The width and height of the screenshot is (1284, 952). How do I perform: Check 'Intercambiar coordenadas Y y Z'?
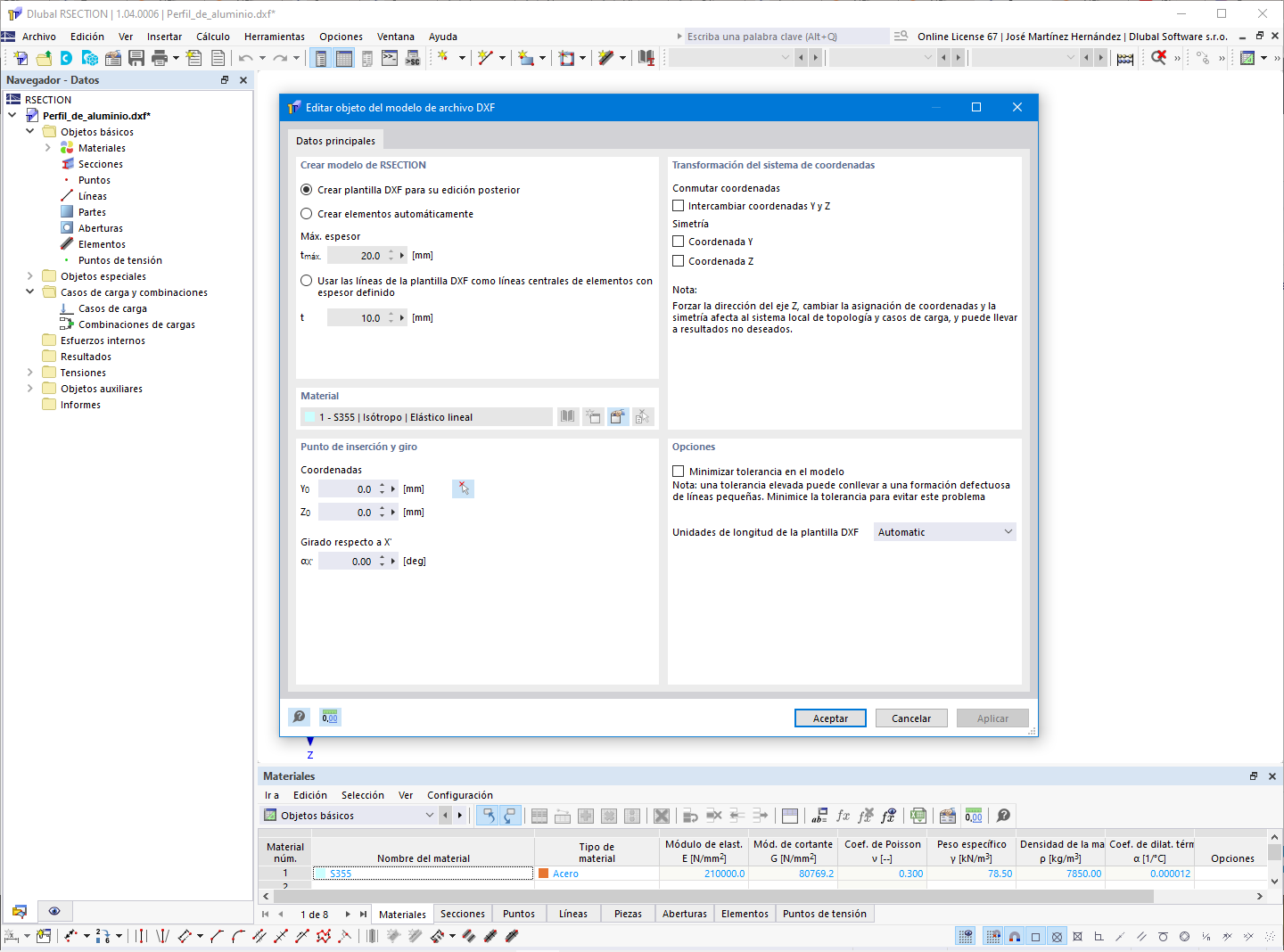[679, 206]
